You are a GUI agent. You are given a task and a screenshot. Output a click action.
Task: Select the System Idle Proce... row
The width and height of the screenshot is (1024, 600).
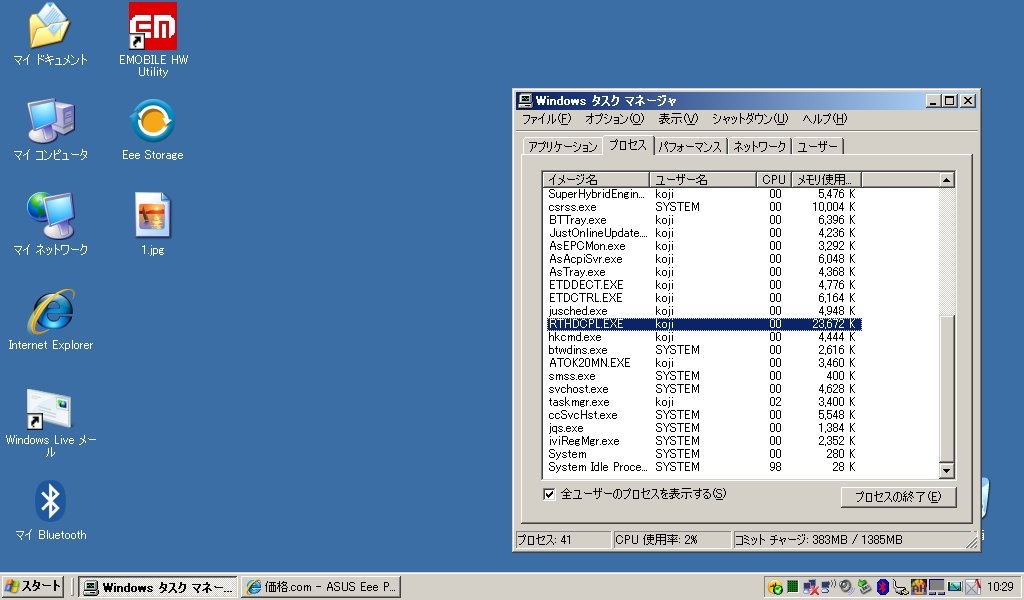point(702,467)
